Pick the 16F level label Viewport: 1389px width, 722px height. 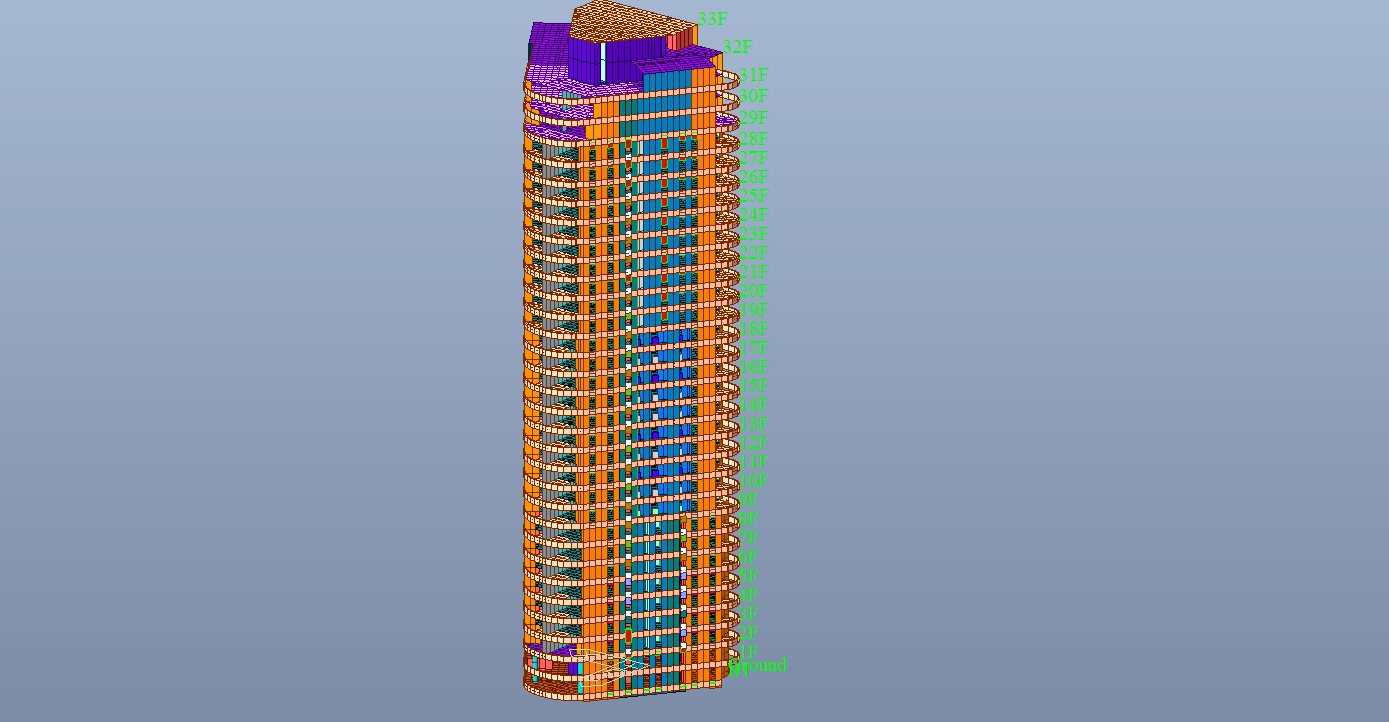click(x=754, y=367)
